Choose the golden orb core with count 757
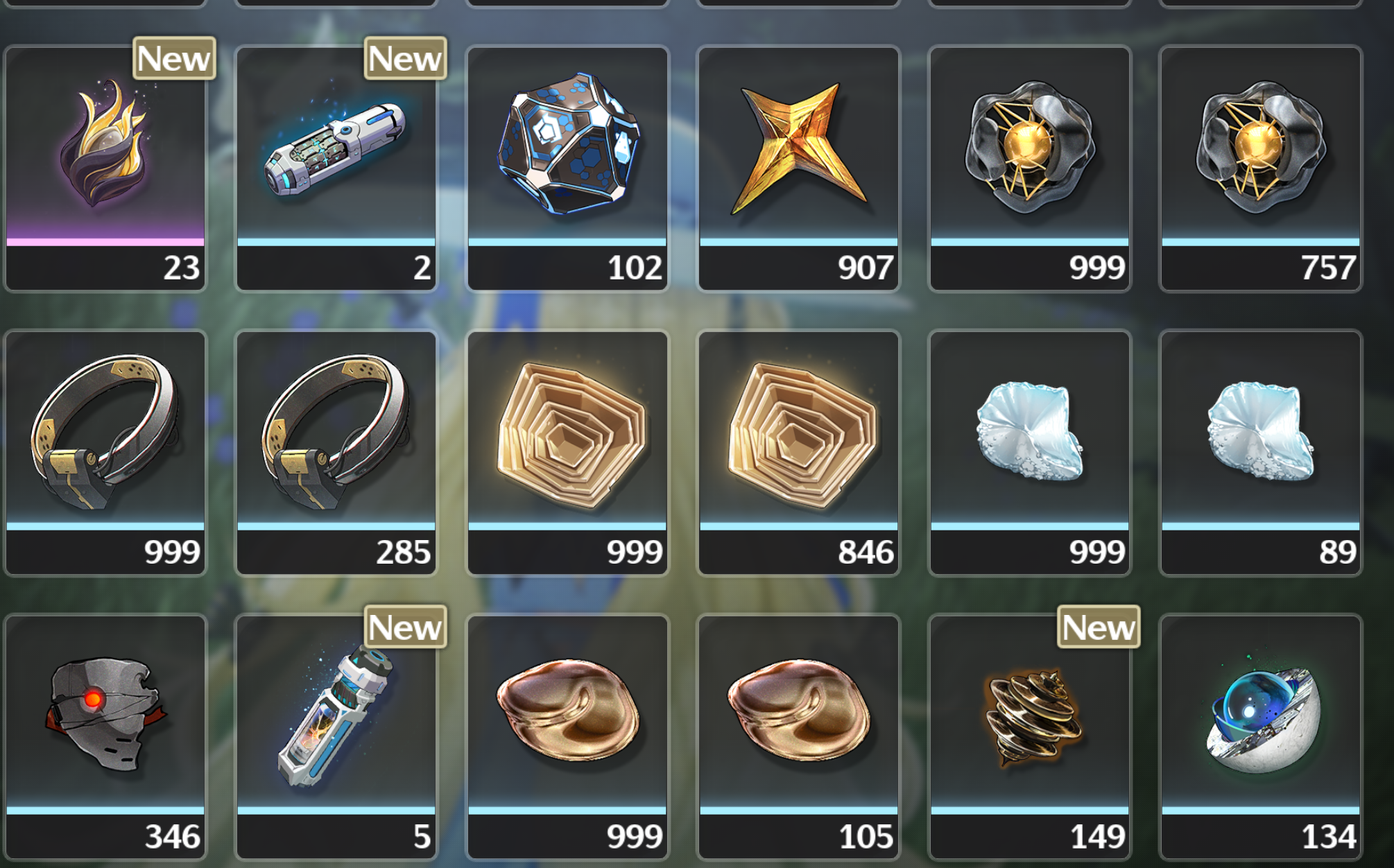The width and height of the screenshot is (1394, 868). pos(1261,168)
